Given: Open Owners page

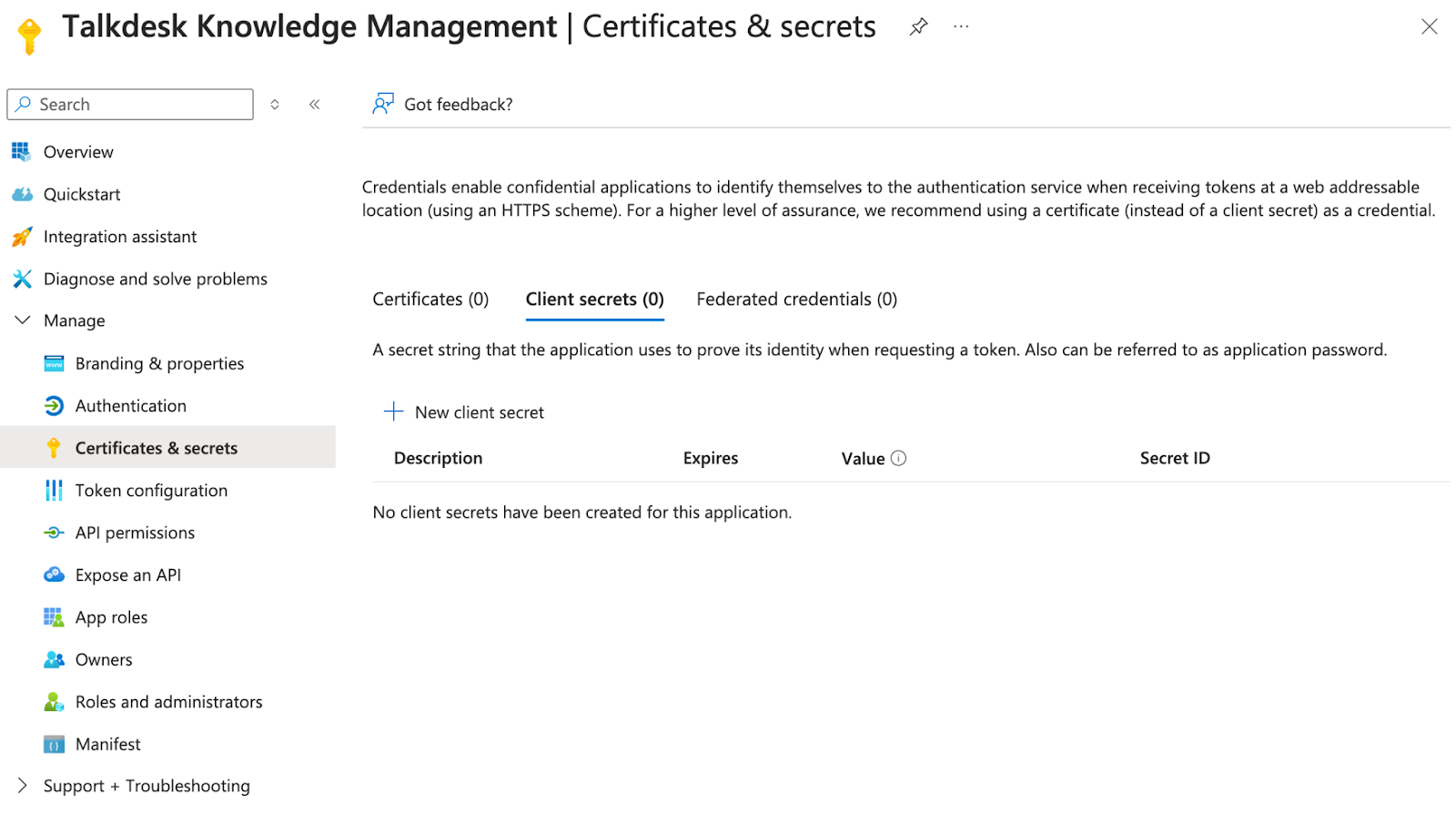Looking at the screenshot, I should 104,660.
